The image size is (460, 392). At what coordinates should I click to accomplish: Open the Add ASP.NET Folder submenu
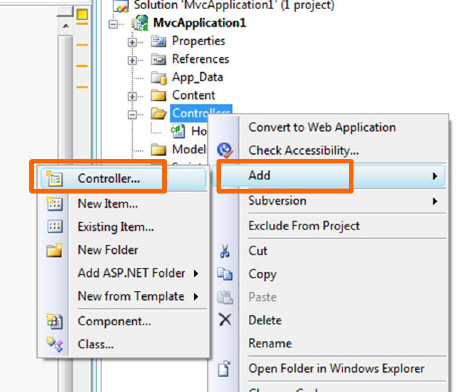[x=138, y=273]
